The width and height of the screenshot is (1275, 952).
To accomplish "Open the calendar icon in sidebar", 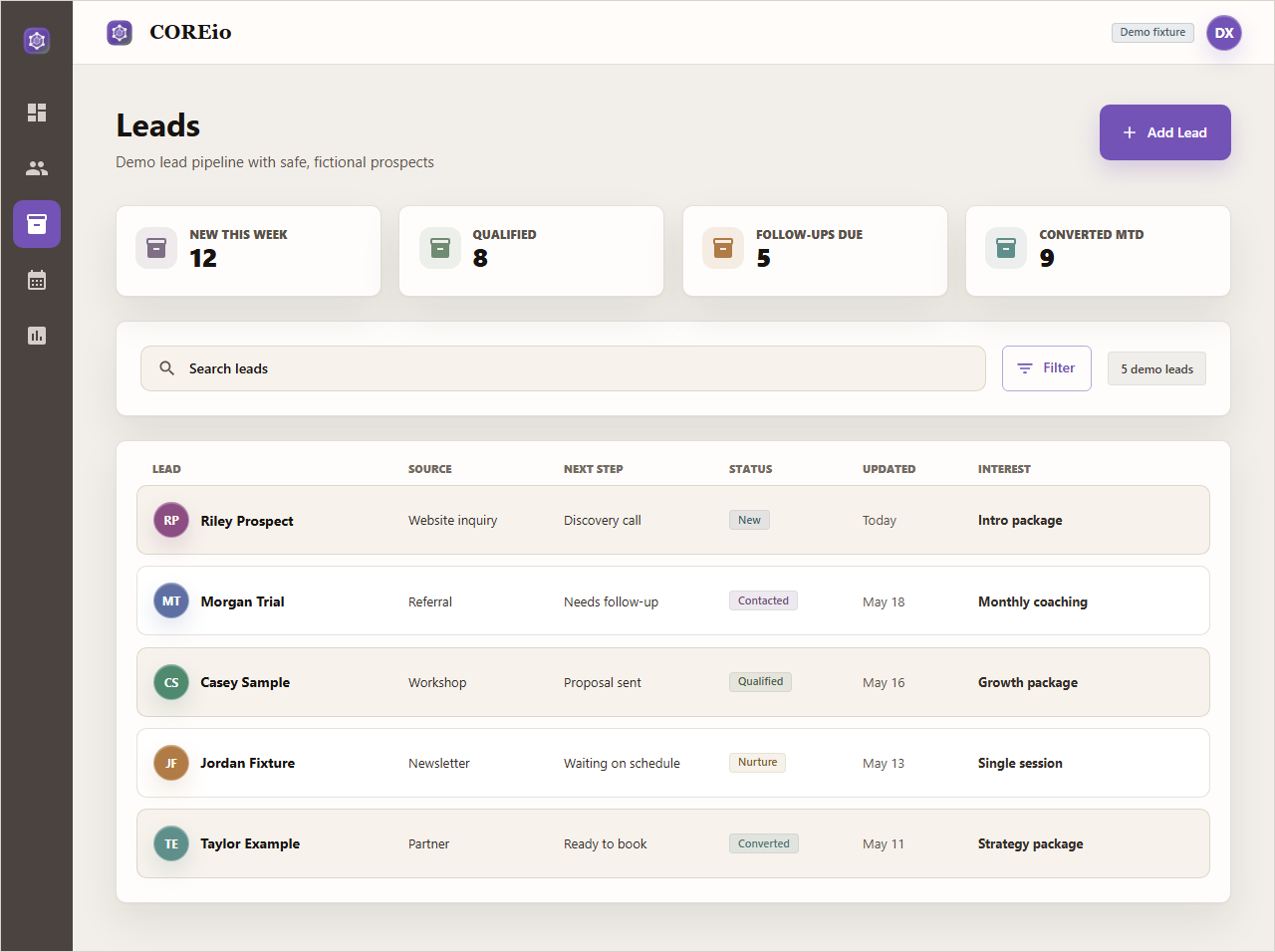I will coord(37,280).
